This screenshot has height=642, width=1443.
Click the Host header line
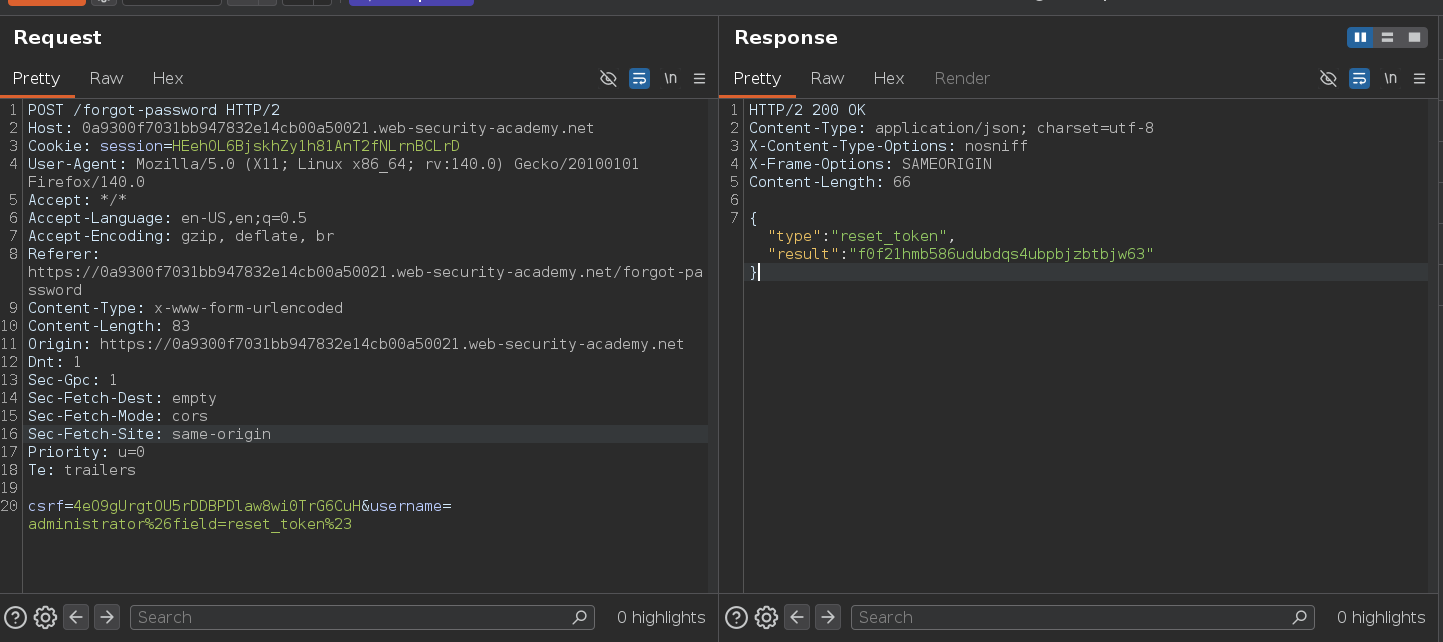point(311,128)
